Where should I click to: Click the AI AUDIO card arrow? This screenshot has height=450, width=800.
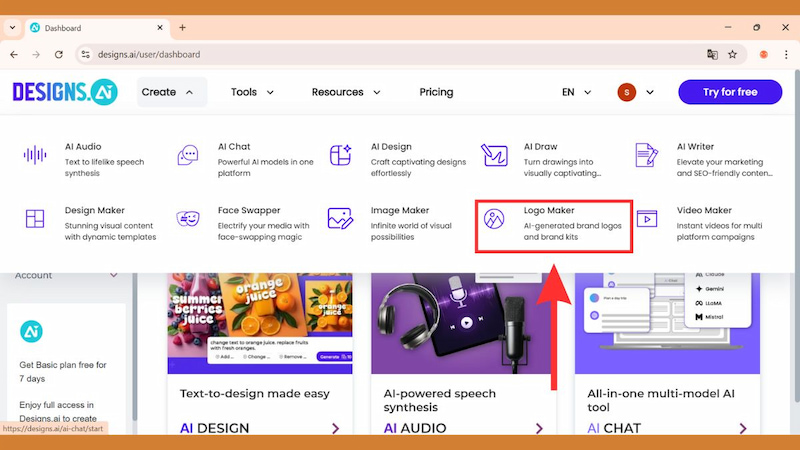pyautogui.click(x=539, y=429)
